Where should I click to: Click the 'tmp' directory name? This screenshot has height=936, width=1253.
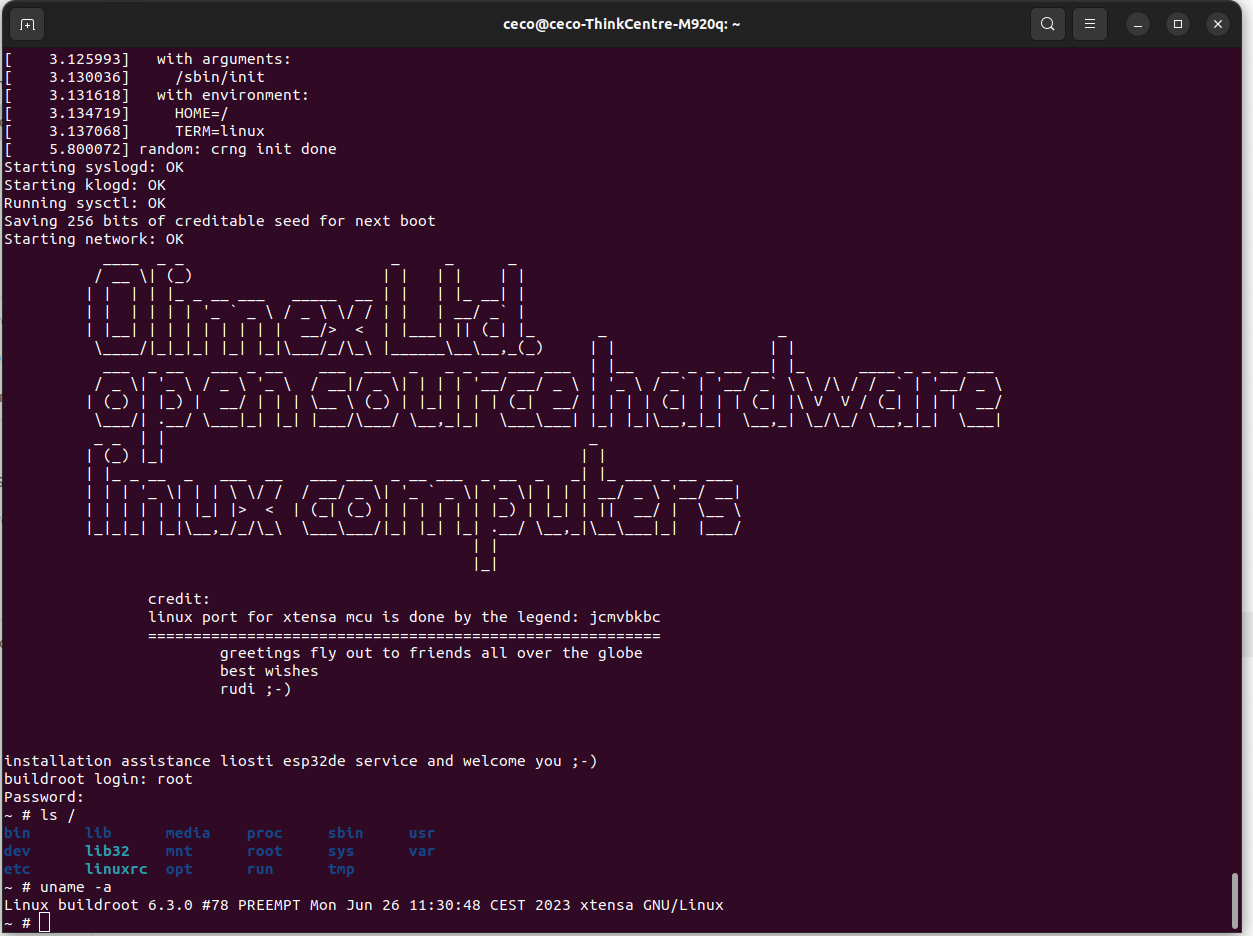tap(341, 869)
